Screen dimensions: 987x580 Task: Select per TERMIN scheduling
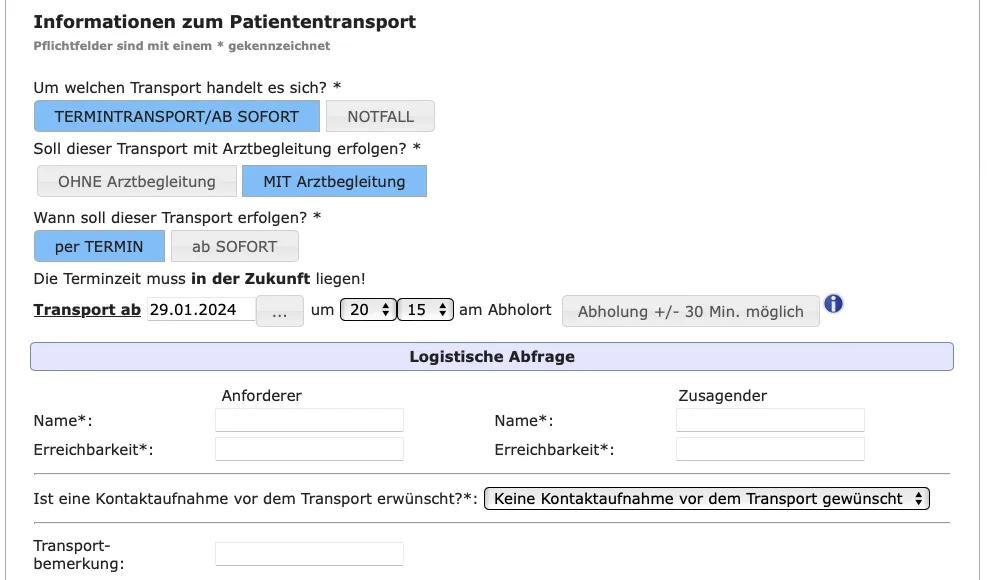99,247
